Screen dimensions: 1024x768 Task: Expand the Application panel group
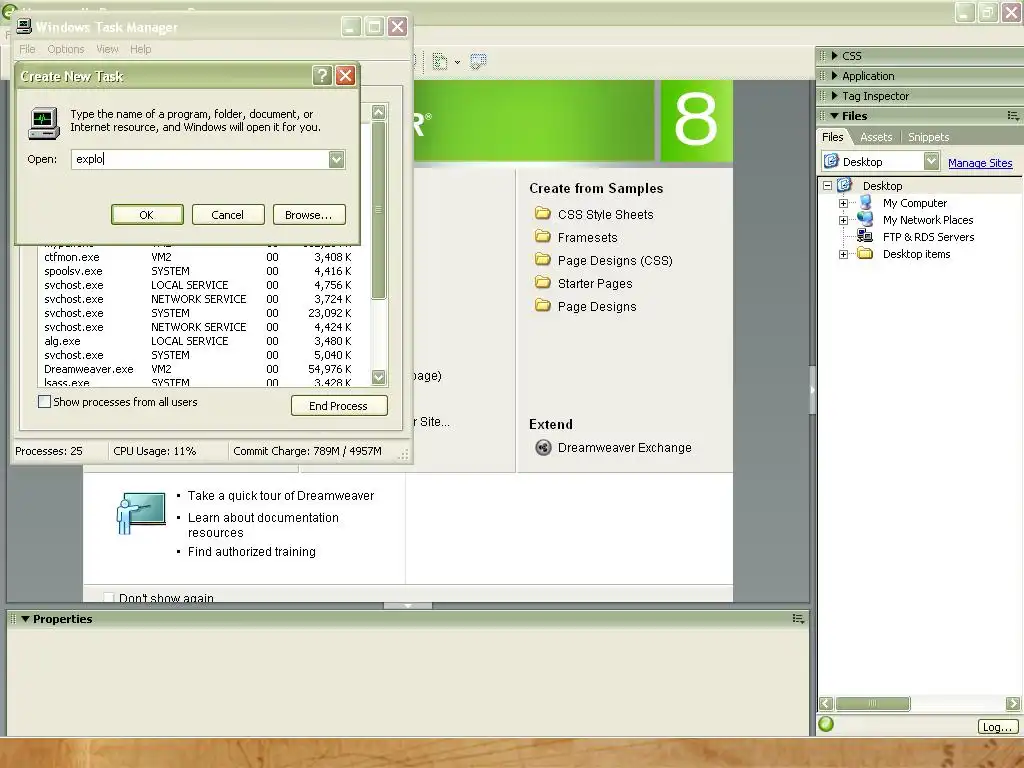835,76
